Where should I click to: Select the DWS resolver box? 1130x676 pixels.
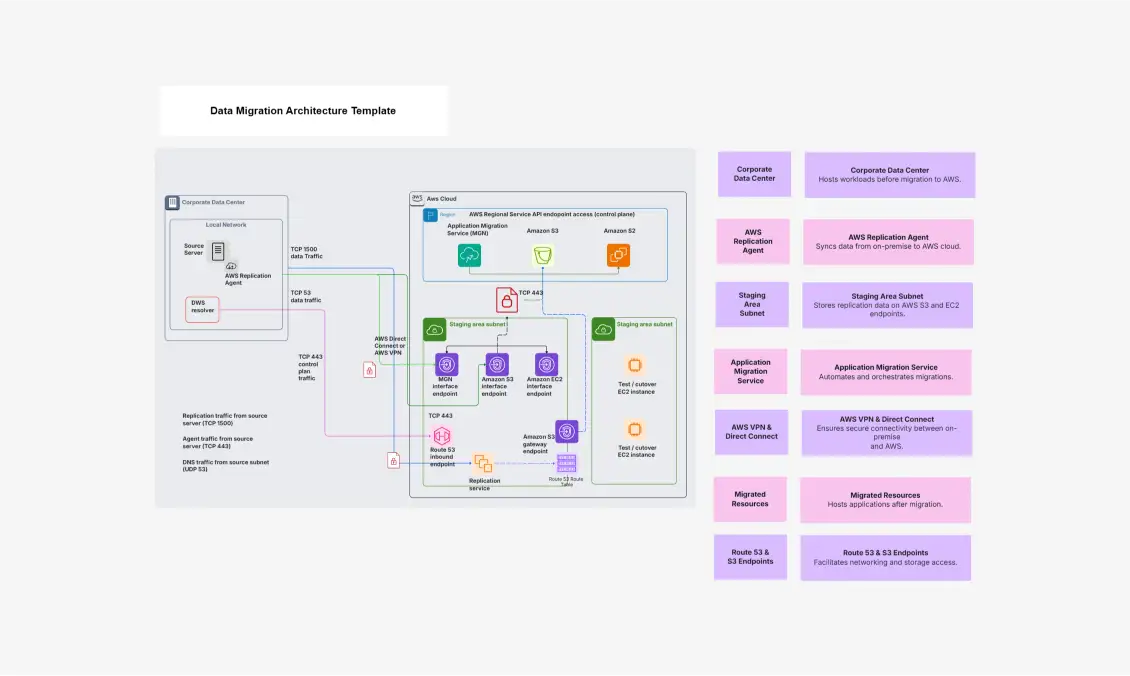coord(202,310)
